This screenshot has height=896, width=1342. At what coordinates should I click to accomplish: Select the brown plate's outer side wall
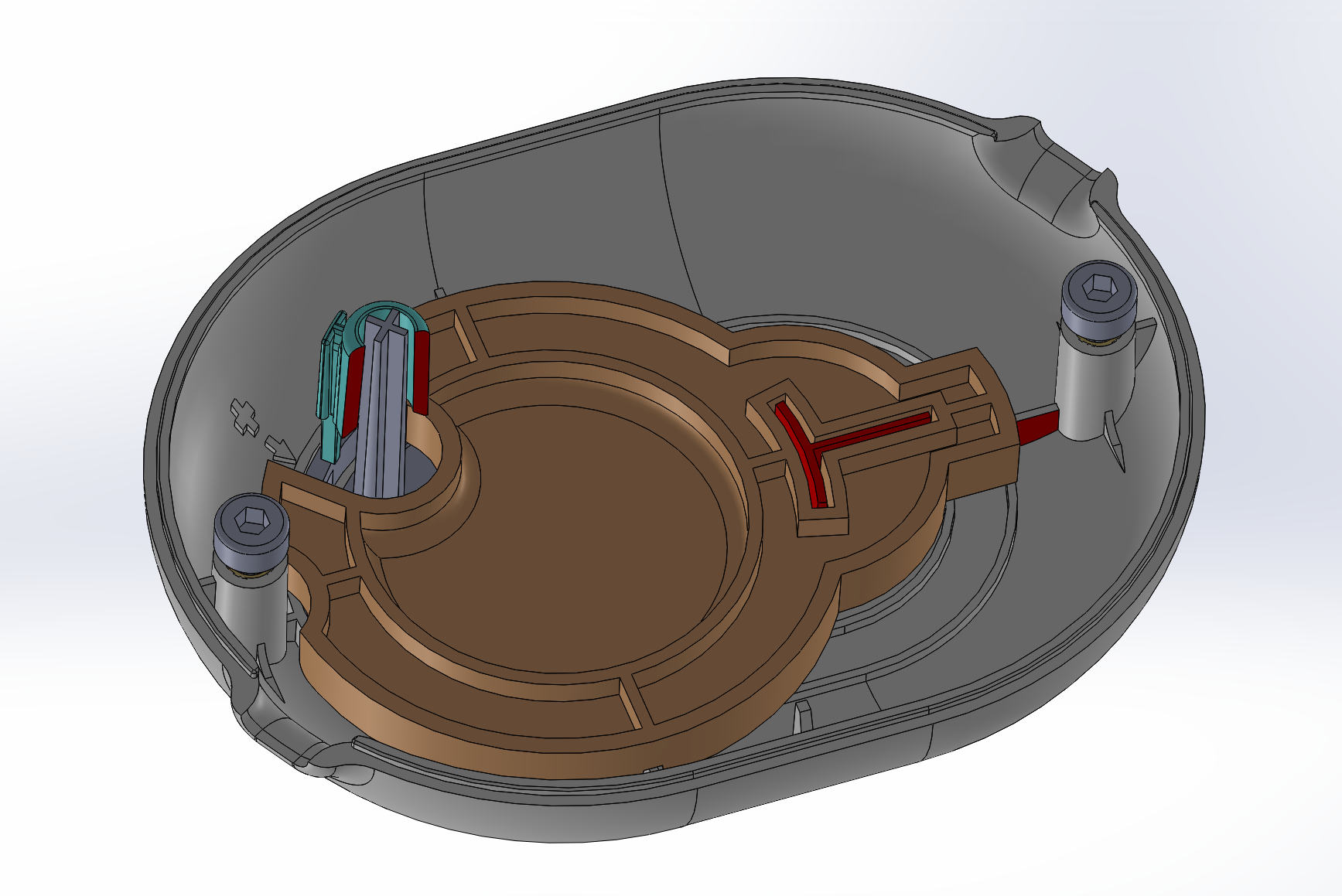(541, 742)
